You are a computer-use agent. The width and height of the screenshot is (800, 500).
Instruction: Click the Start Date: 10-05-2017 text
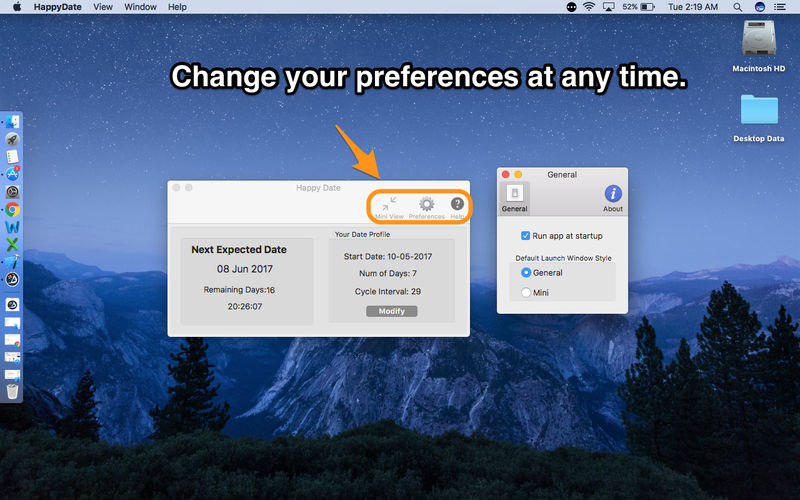(388, 257)
